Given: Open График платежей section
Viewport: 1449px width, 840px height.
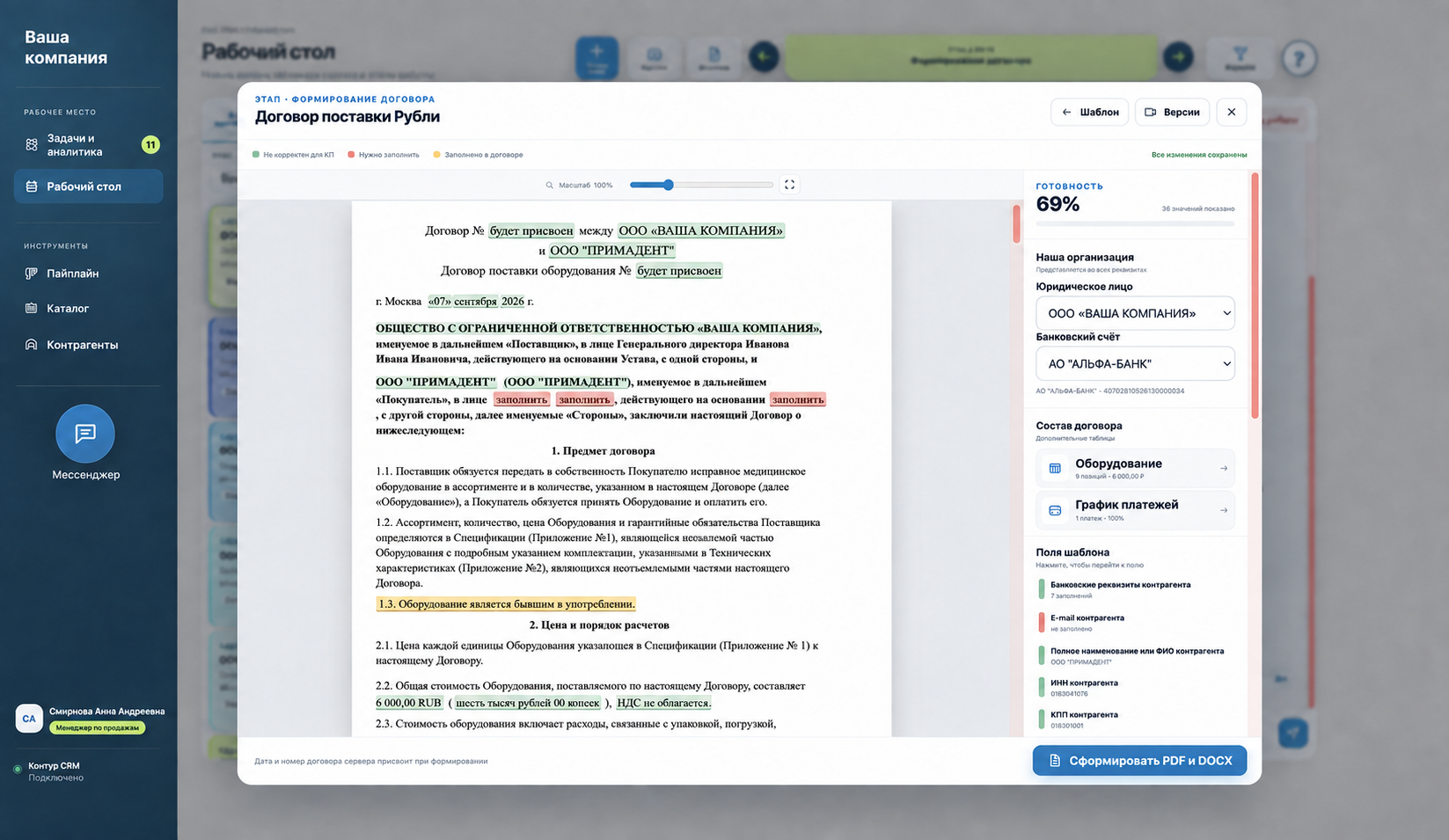Looking at the screenshot, I should pyautogui.click(x=1135, y=510).
